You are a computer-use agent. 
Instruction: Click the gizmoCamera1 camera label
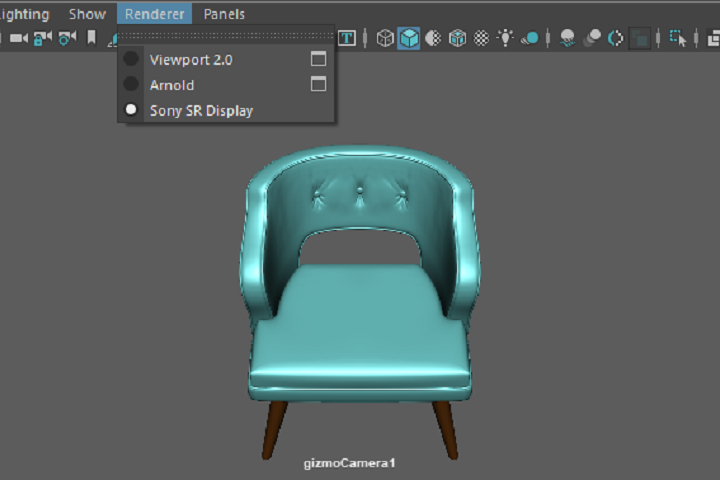point(349,463)
